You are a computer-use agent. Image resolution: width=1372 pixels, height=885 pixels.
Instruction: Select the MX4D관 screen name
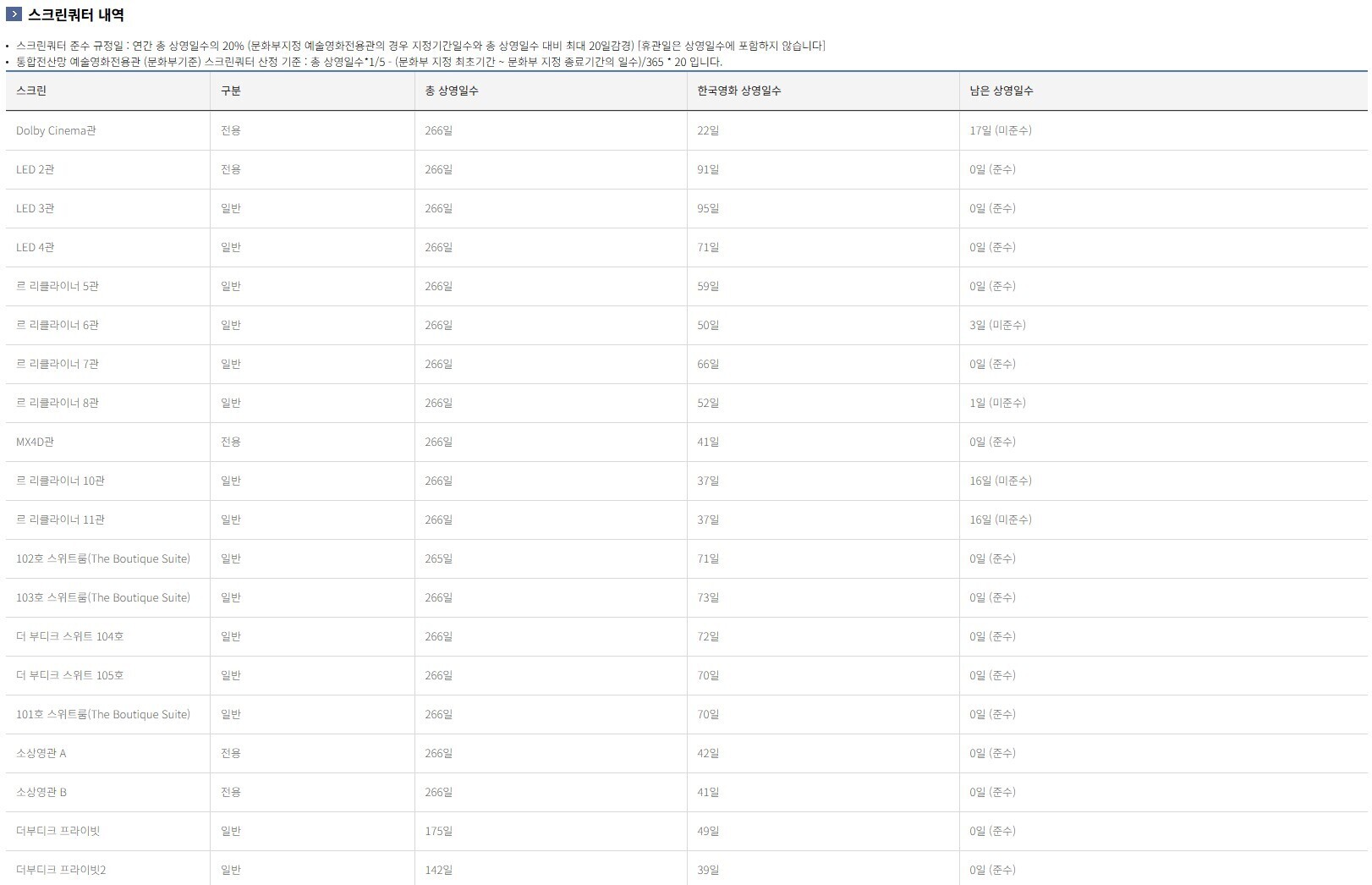click(35, 442)
